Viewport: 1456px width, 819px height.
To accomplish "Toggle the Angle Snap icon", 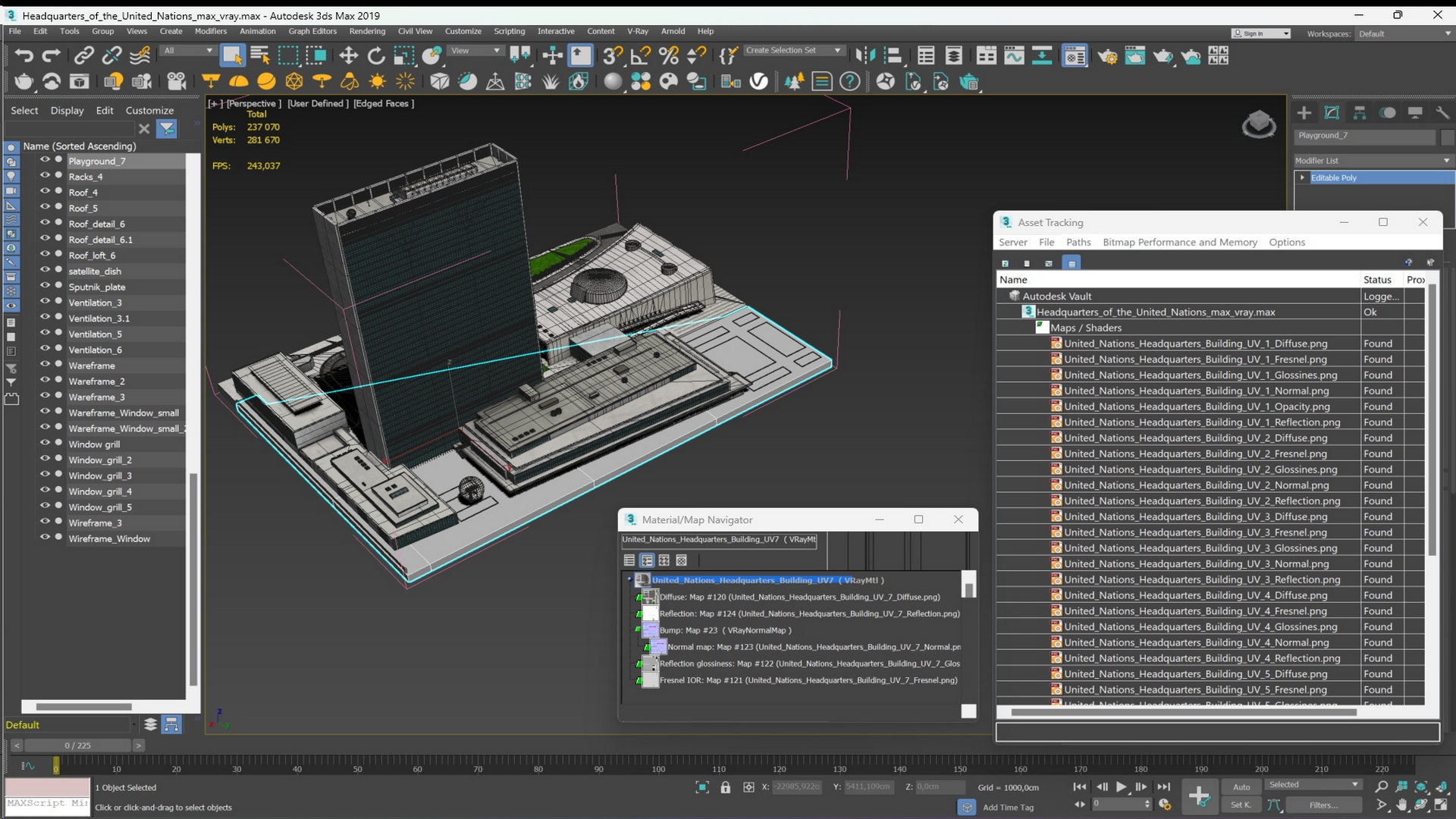I will tap(641, 55).
